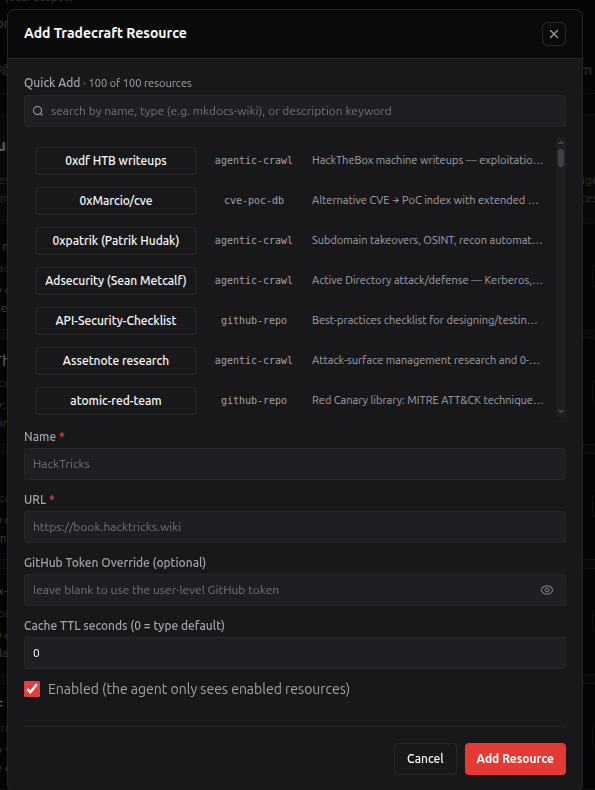Click agentic-crawl type in Adsecurity row
Image resolution: width=595 pixels, height=790 pixels.
[253, 281]
